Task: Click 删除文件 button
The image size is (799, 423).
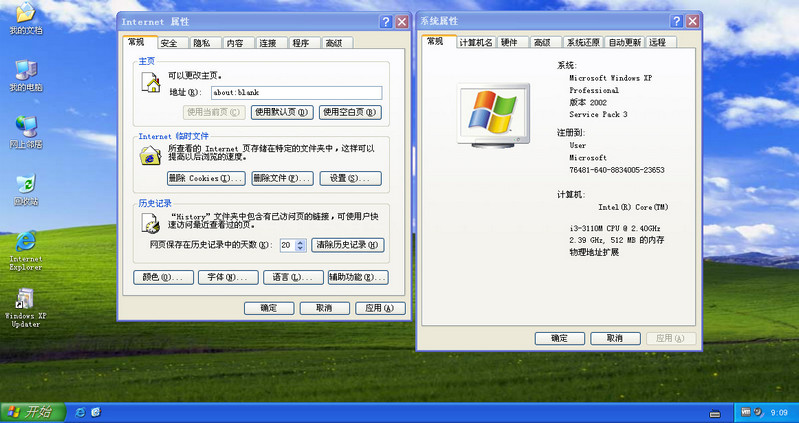Action: coord(282,178)
